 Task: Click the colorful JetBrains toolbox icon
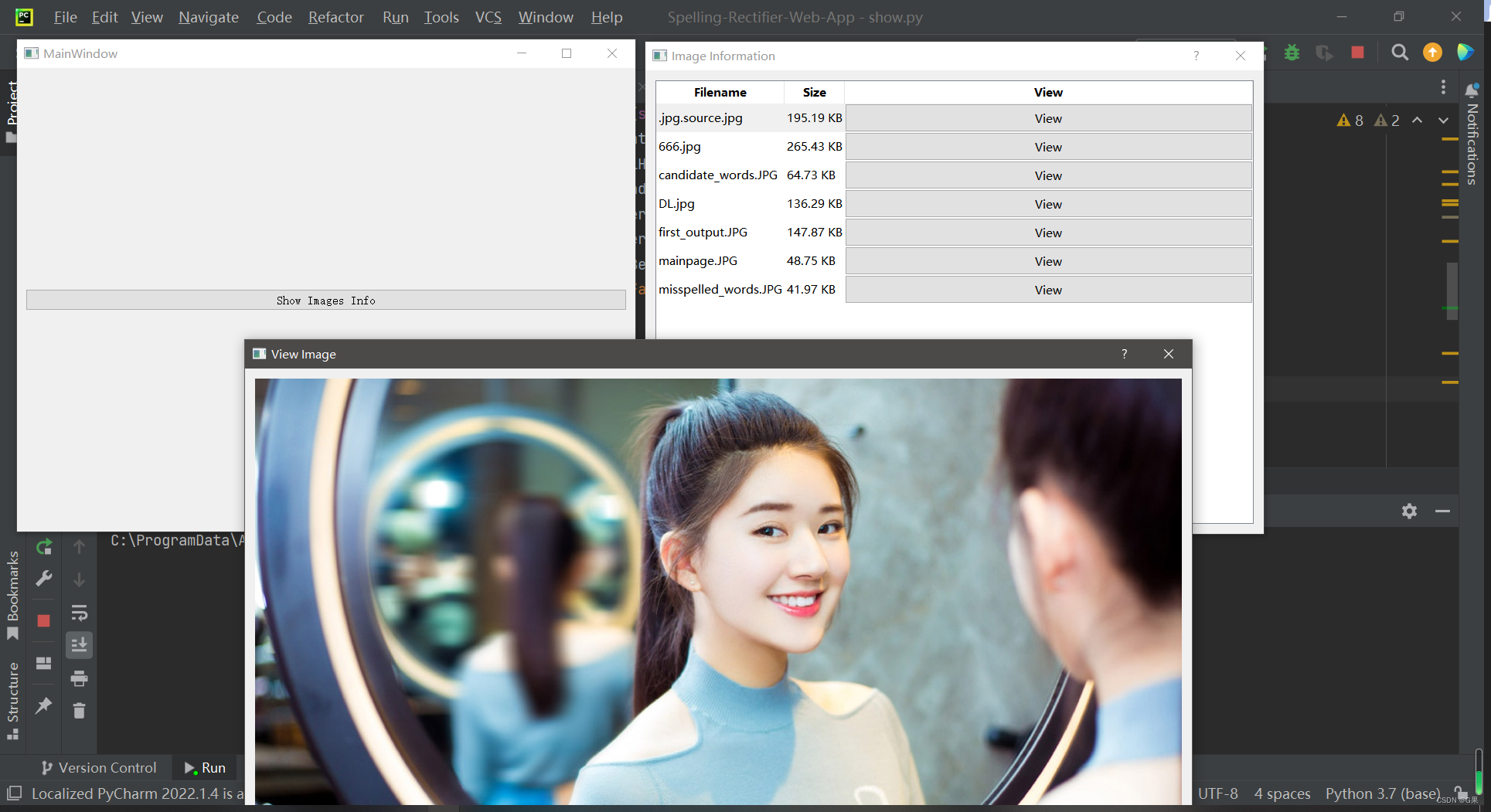point(1465,53)
